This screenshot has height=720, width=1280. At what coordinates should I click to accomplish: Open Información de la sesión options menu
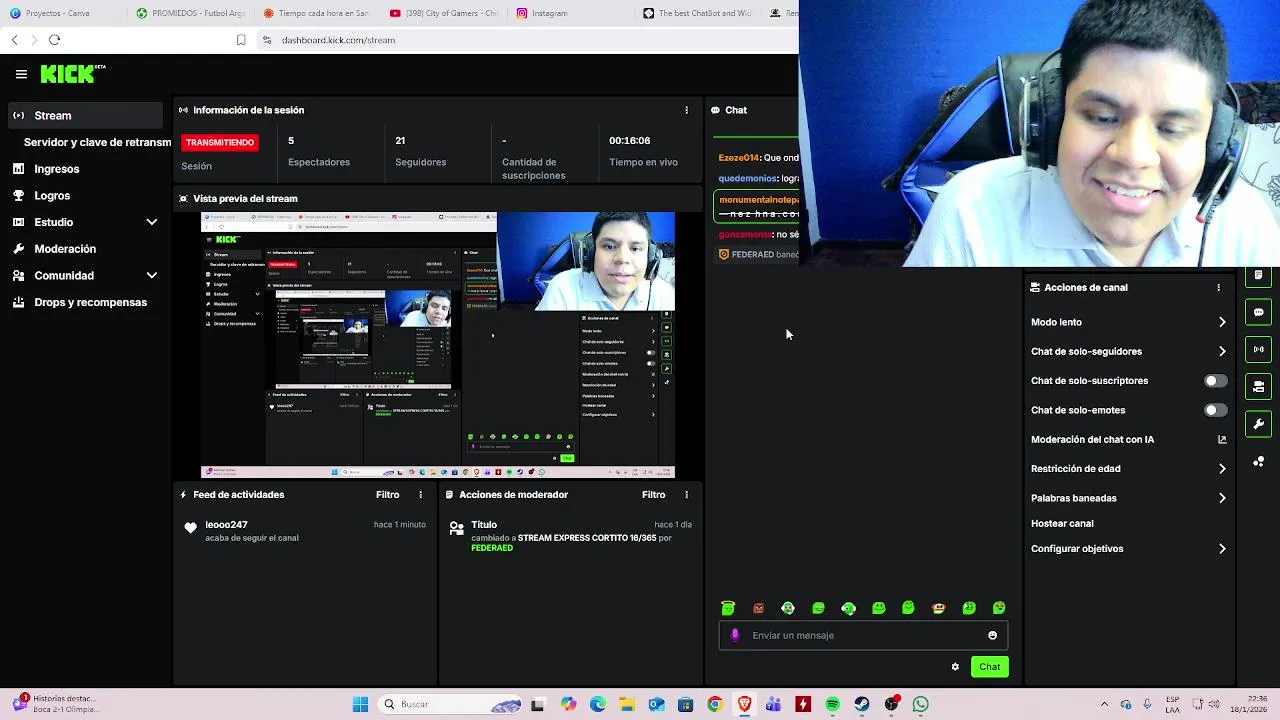686,110
